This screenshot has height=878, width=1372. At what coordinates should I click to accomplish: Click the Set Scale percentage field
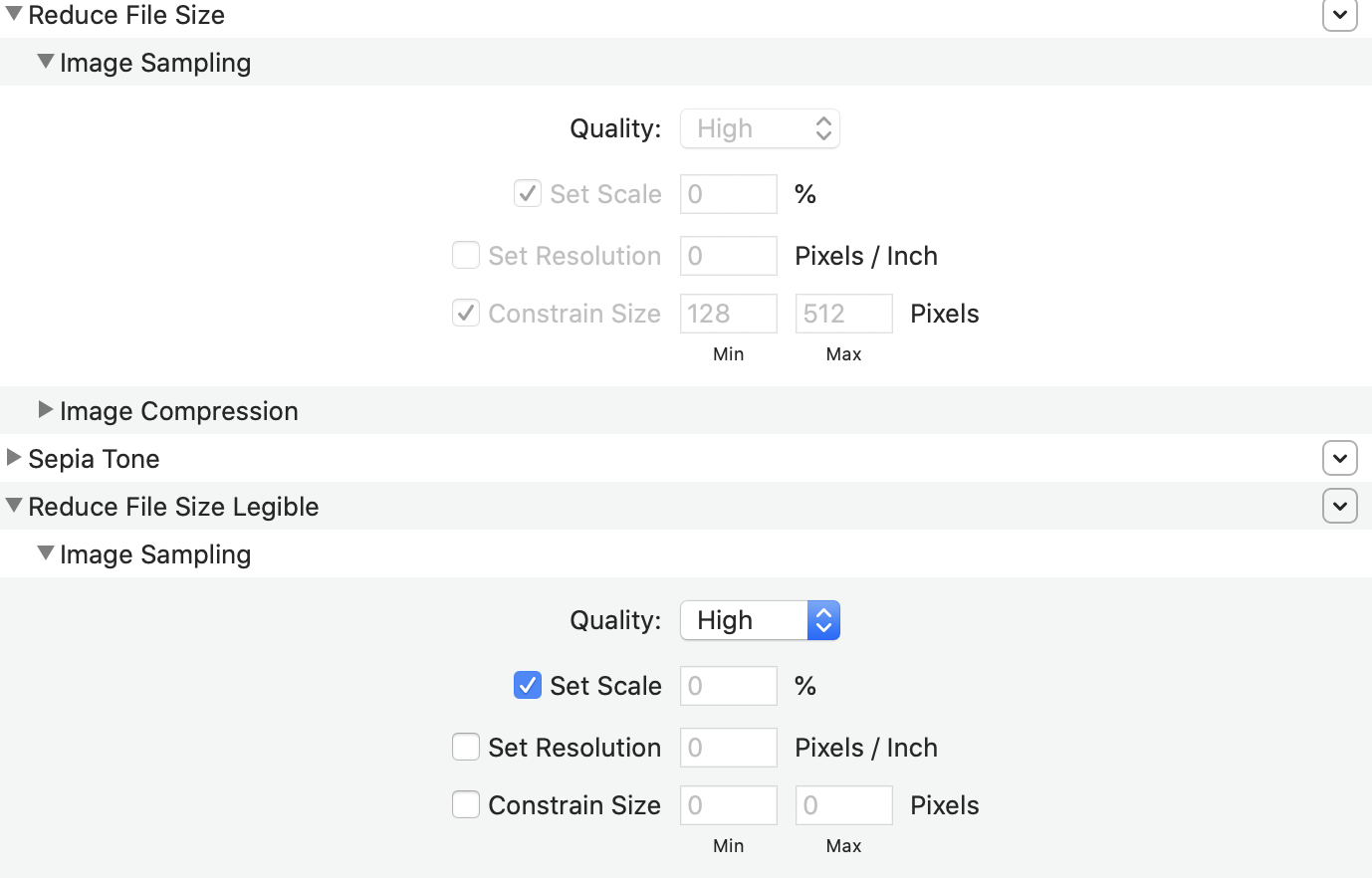click(x=728, y=685)
